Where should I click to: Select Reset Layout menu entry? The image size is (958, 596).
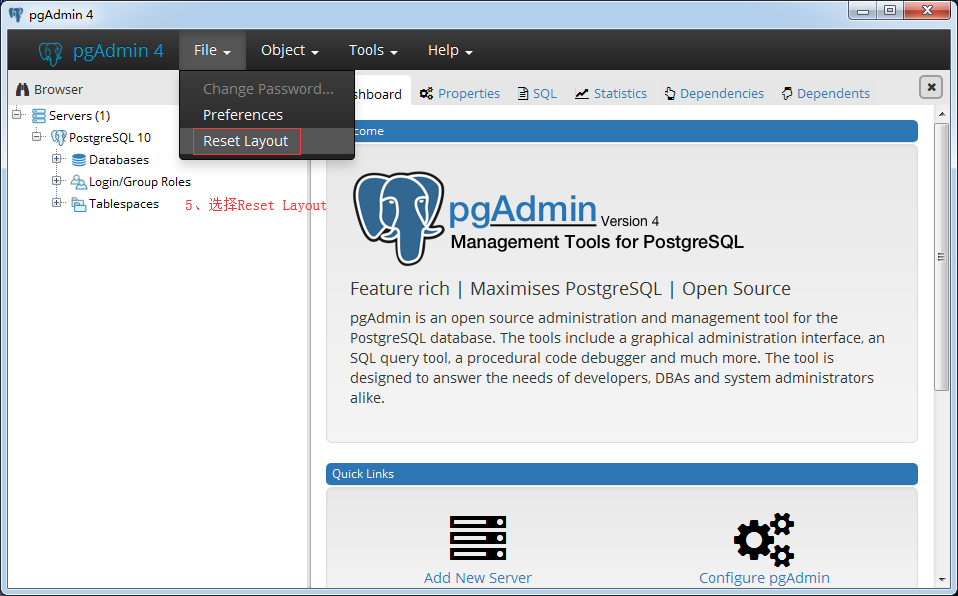(268, 141)
